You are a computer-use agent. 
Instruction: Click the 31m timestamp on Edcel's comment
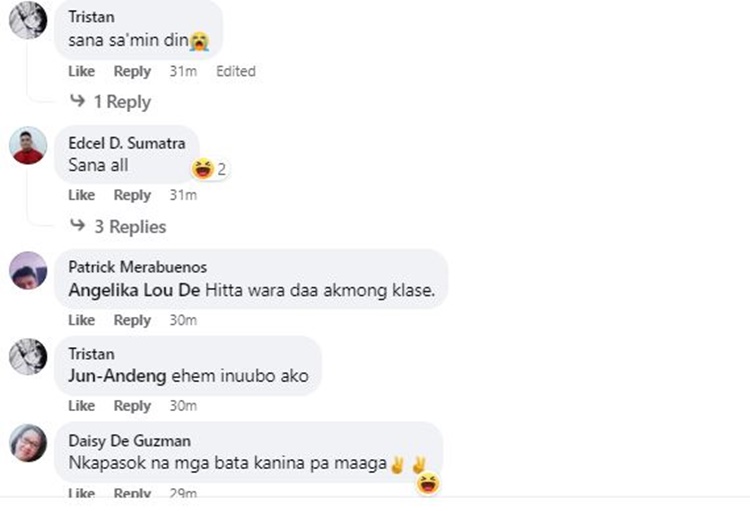pos(183,195)
